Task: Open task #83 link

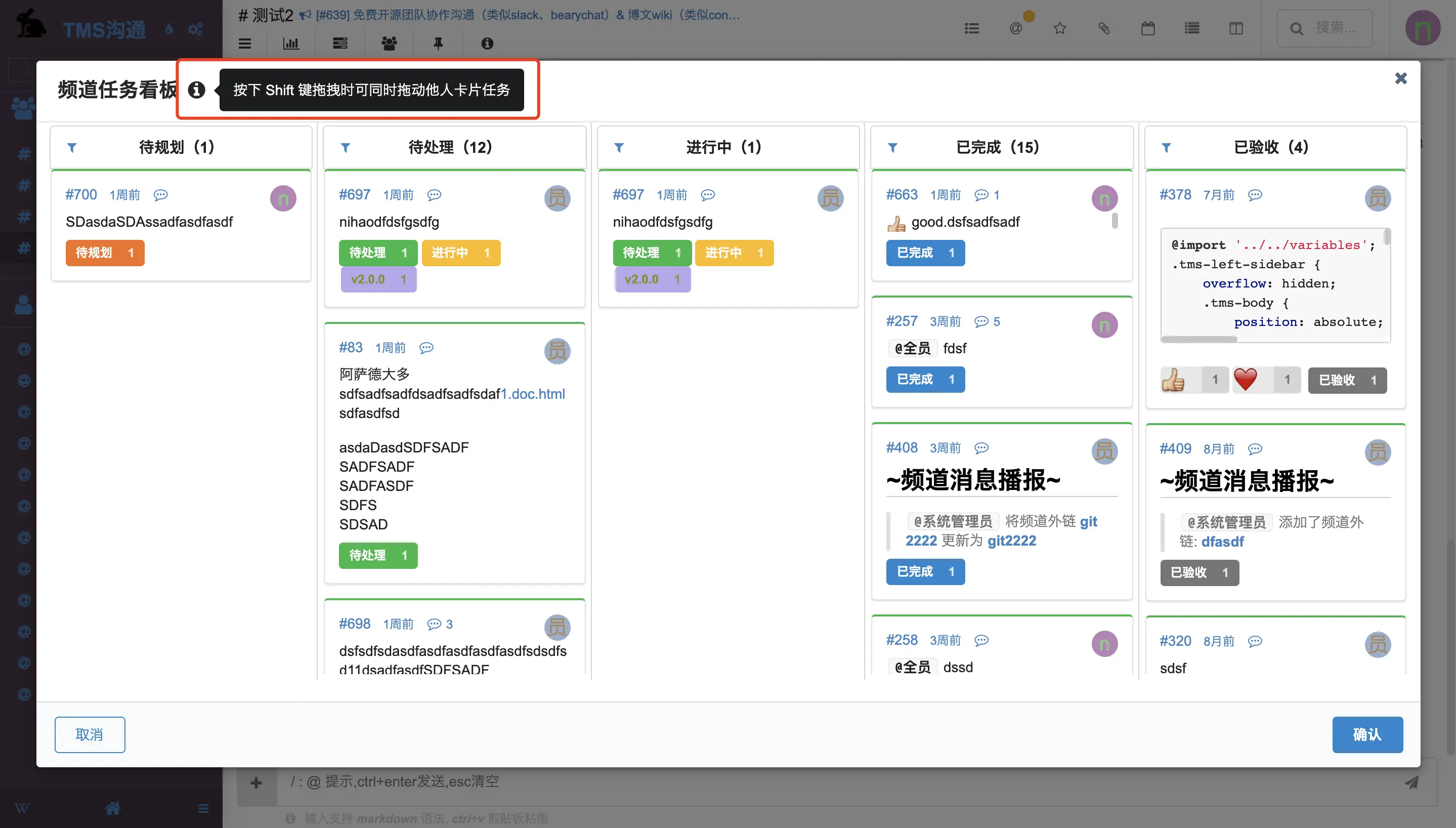Action: click(x=351, y=348)
